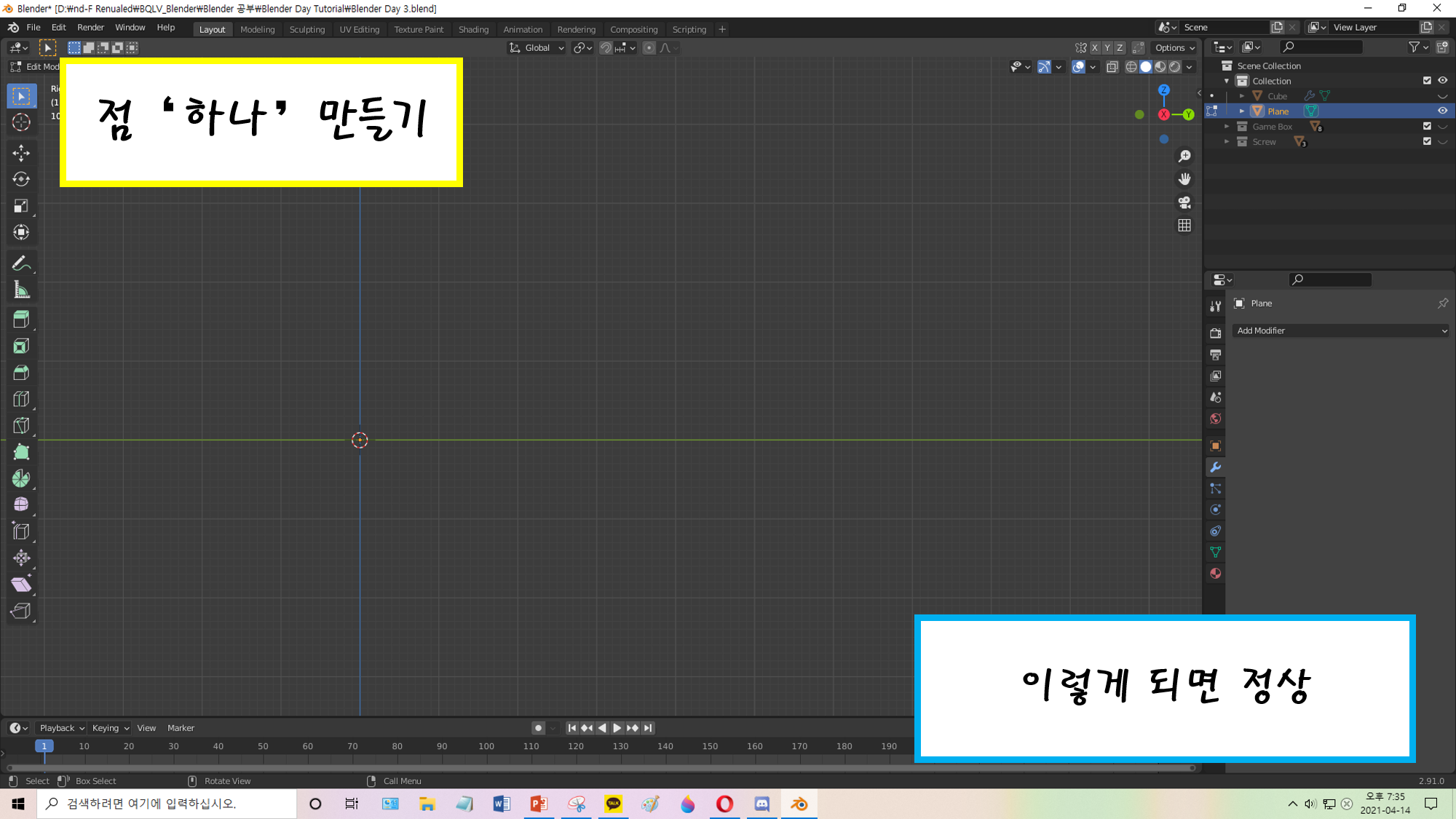Select the Extrude Region tool
Viewport: 1456px width, 819px height.
tap(21, 320)
